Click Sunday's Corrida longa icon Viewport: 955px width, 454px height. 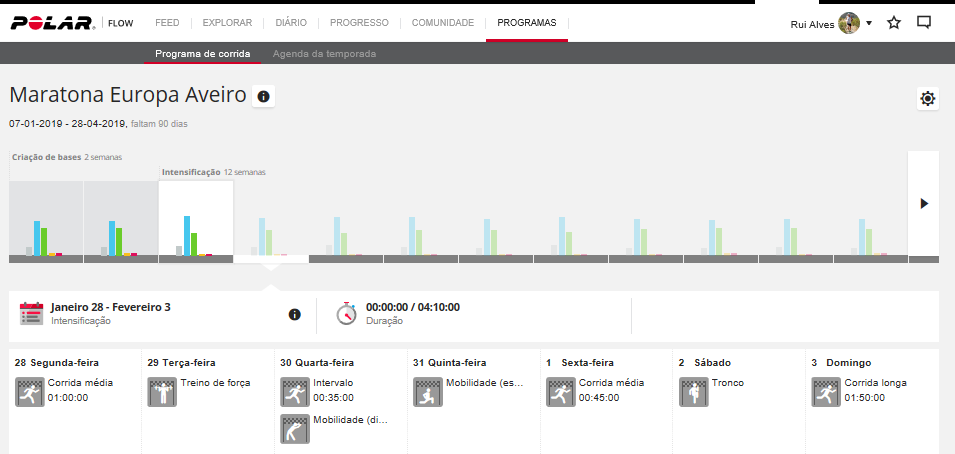pos(825,392)
